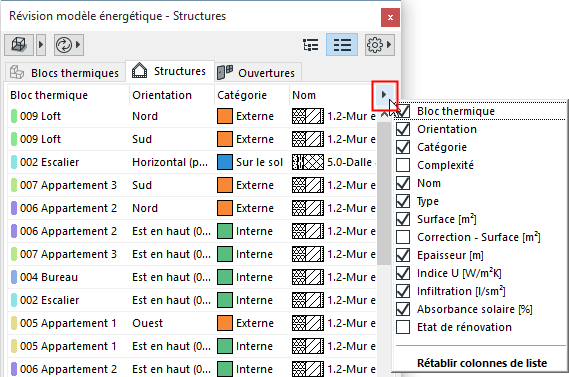Click wall hatch icon in 009 Loft Sud row
The width and height of the screenshot is (569, 377).
coord(308,139)
